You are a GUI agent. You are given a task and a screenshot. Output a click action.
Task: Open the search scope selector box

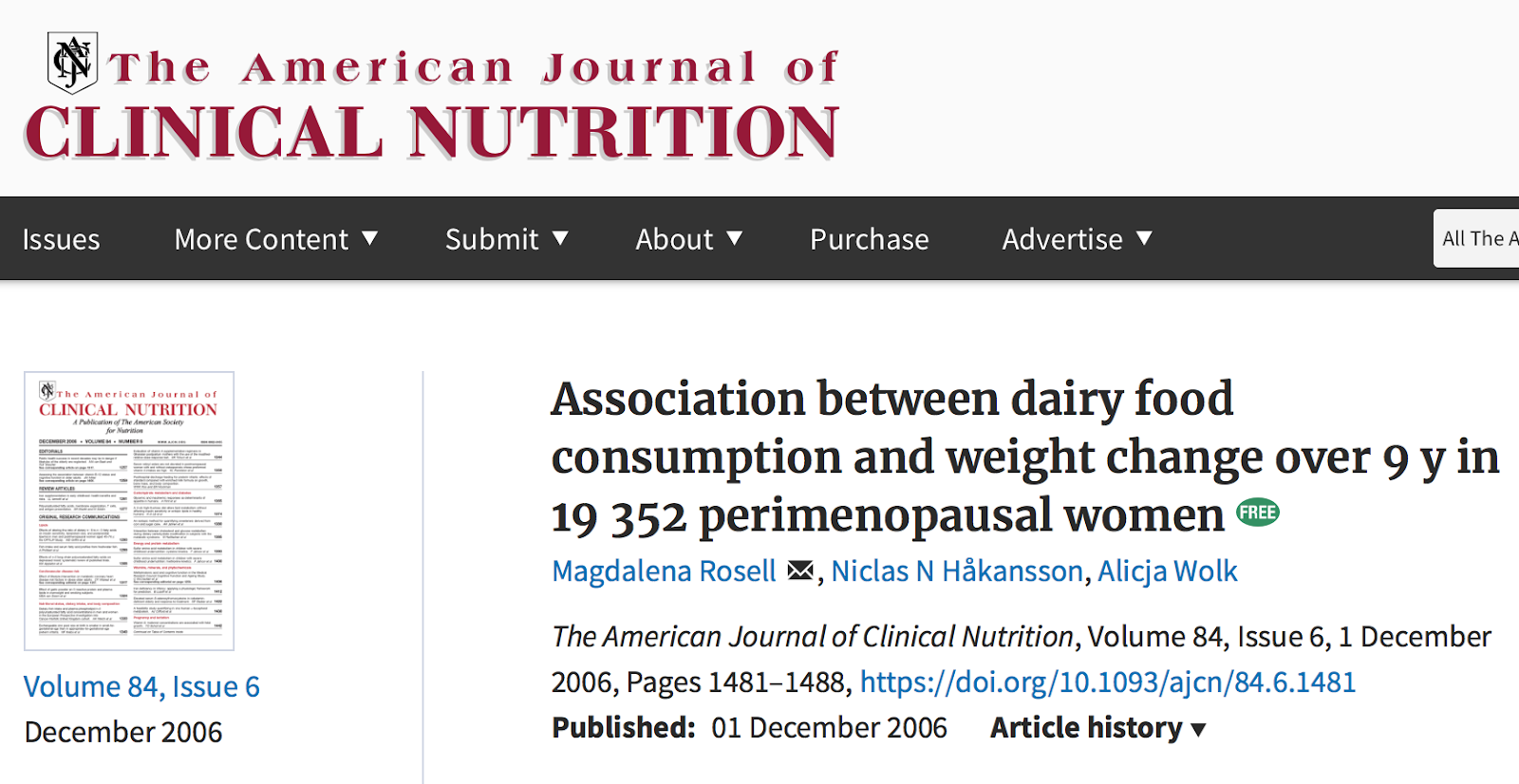click(x=1477, y=238)
